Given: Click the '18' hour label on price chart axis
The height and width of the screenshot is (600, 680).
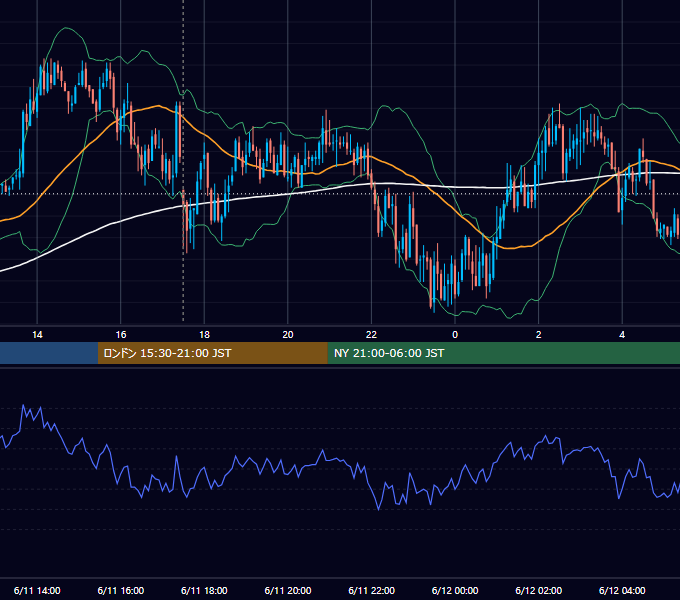Looking at the screenshot, I should click(204, 335).
